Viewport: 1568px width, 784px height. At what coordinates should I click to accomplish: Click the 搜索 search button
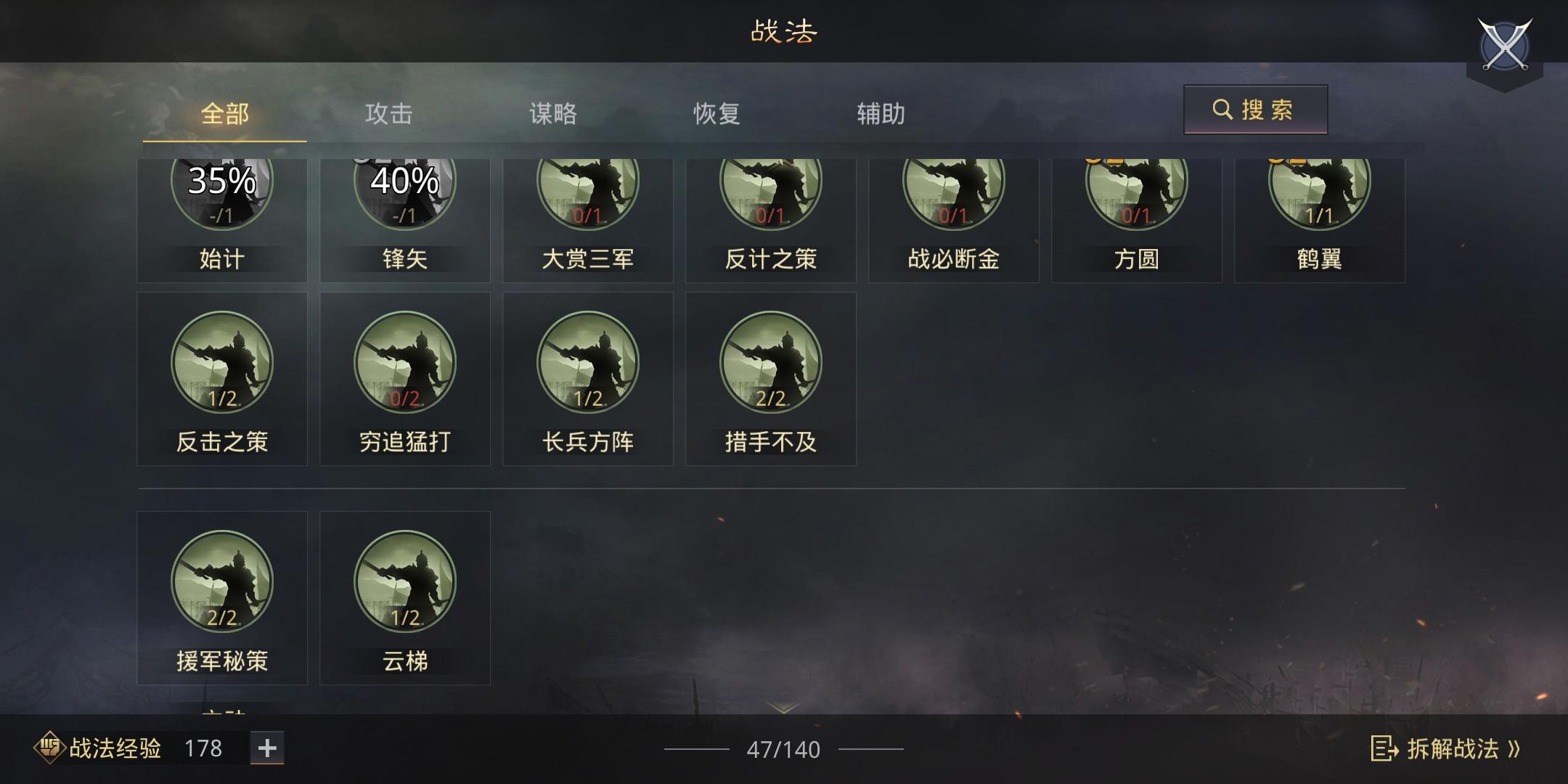point(1255,110)
